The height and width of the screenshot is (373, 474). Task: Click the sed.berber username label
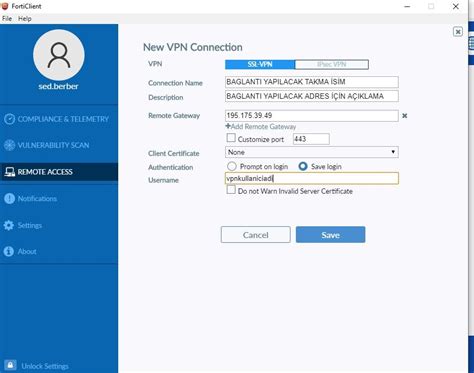pos(58,86)
